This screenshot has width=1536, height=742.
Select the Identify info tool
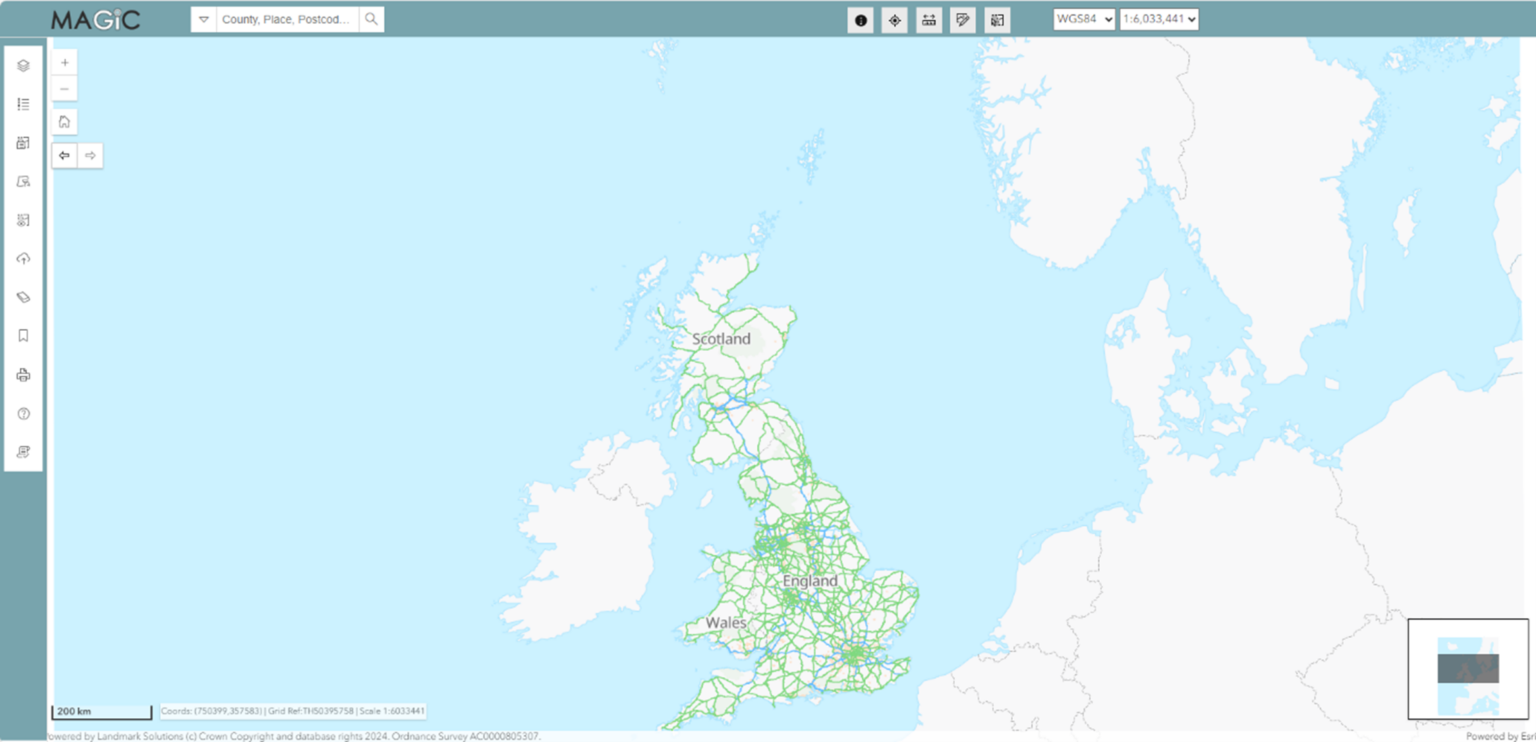pyautogui.click(x=860, y=20)
